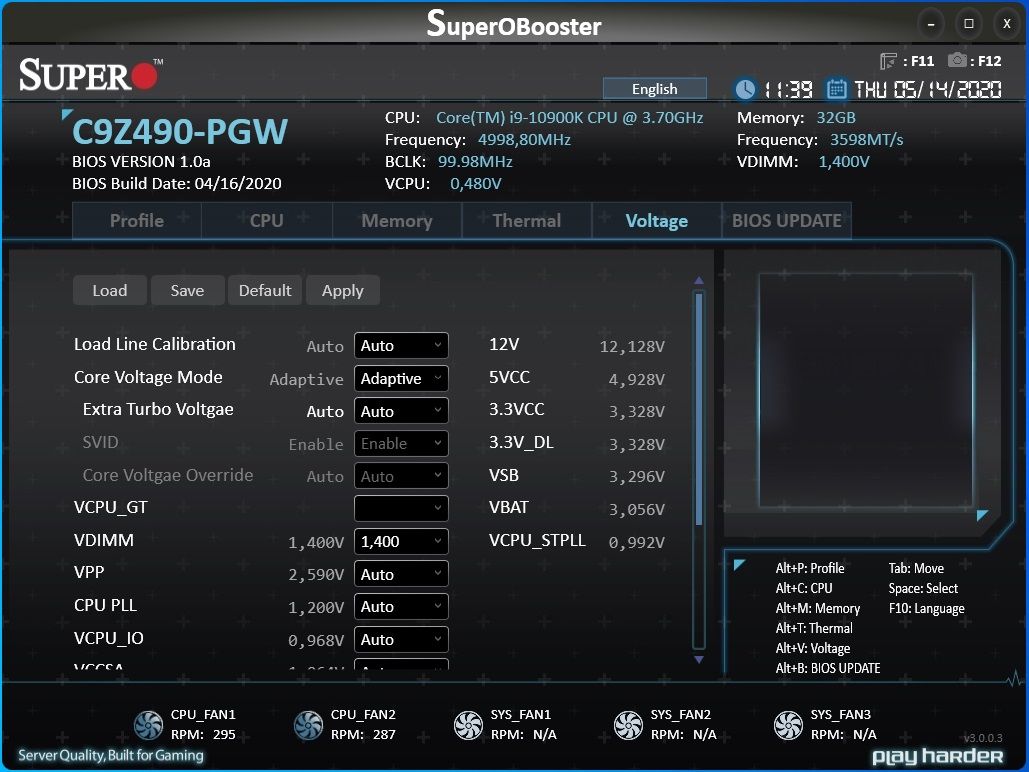The image size is (1029, 772).
Task: Switch to the CPU tab
Action: pos(266,221)
